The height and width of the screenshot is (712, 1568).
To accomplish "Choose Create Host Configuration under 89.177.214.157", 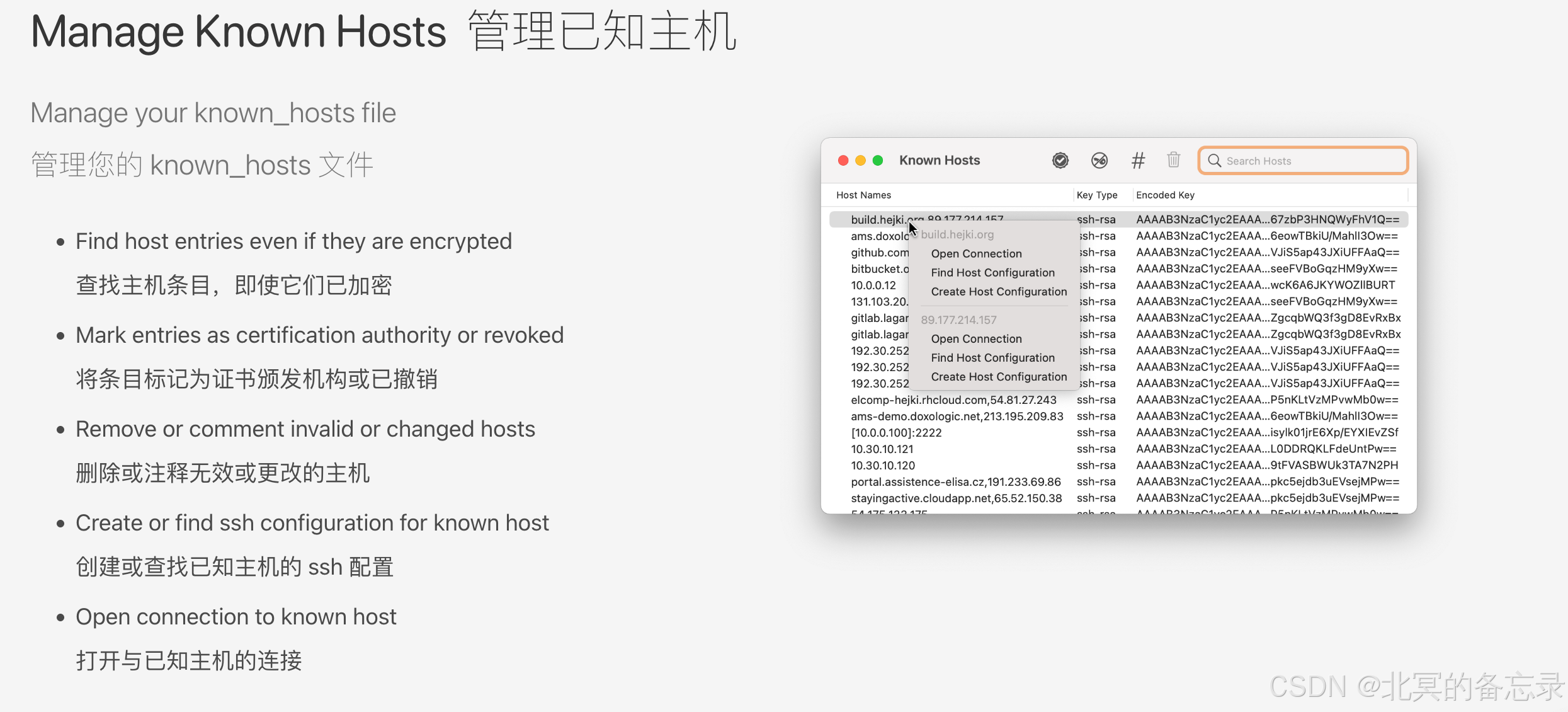I will click(x=999, y=376).
